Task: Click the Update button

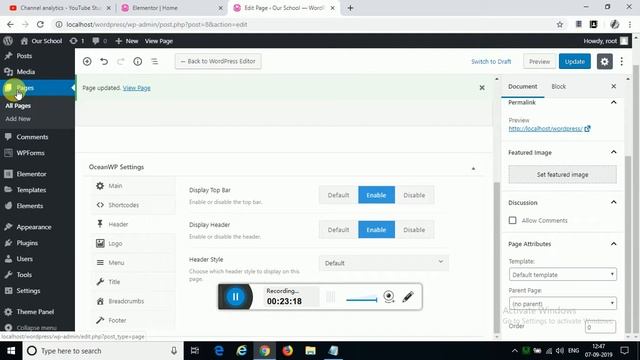Action: 575,62
